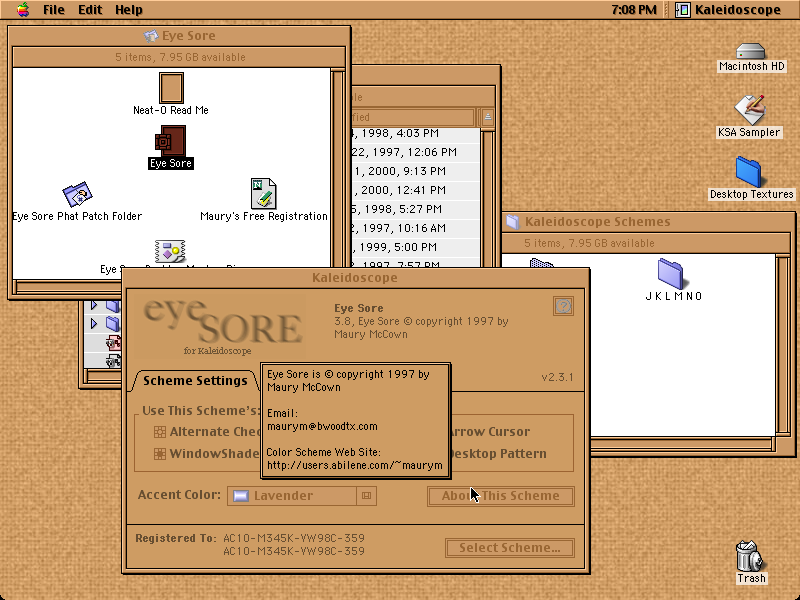Click the Kaleidoscope Schemes vertical scrollbar
This screenshot has height=600, width=800.
pos(783,345)
